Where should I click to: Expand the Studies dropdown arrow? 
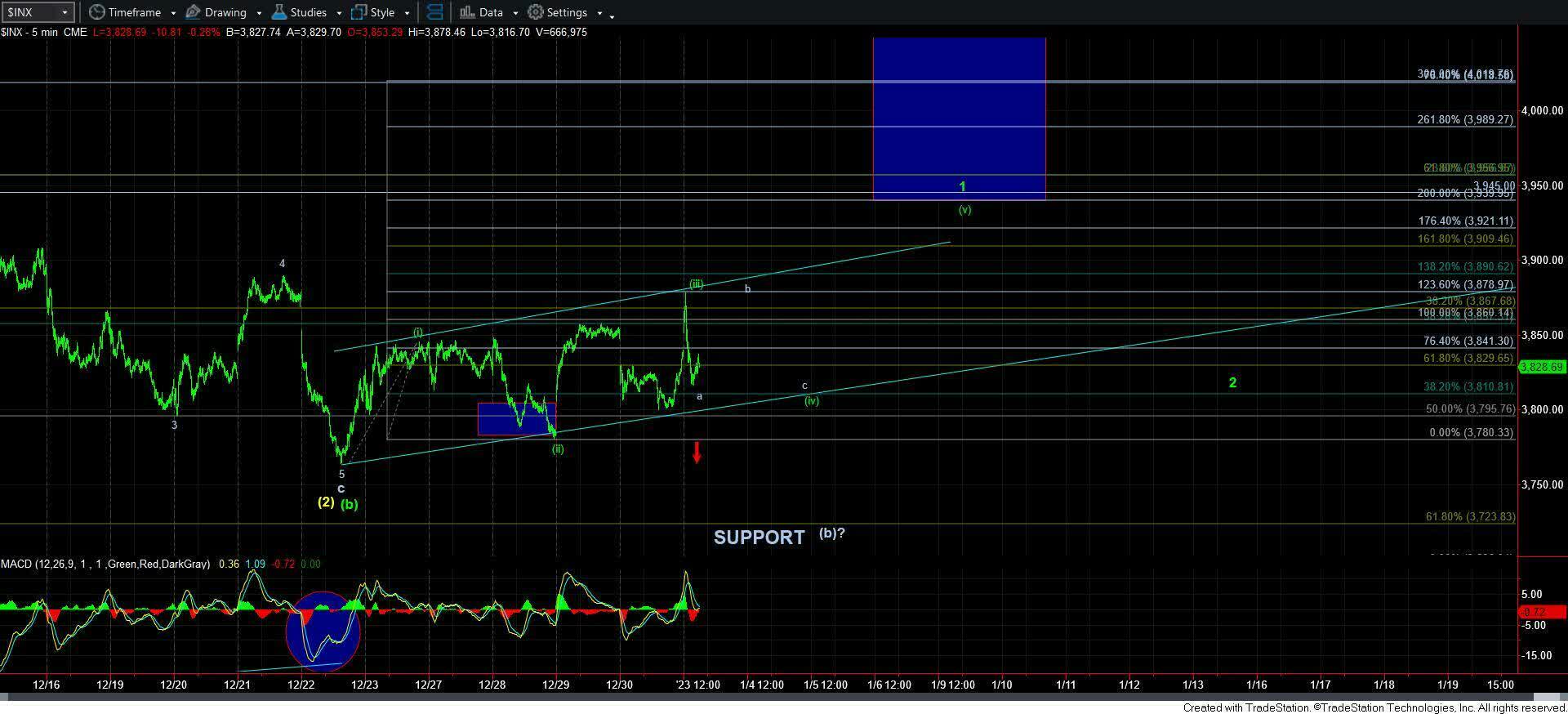(x=339, y=13)
